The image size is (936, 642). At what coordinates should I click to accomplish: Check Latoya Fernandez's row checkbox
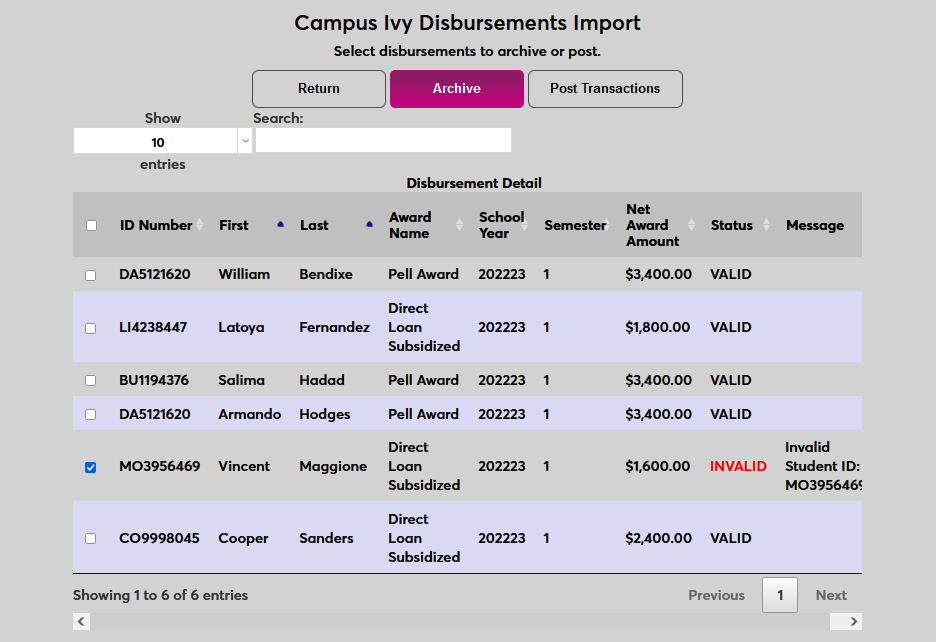coord(91,328)
